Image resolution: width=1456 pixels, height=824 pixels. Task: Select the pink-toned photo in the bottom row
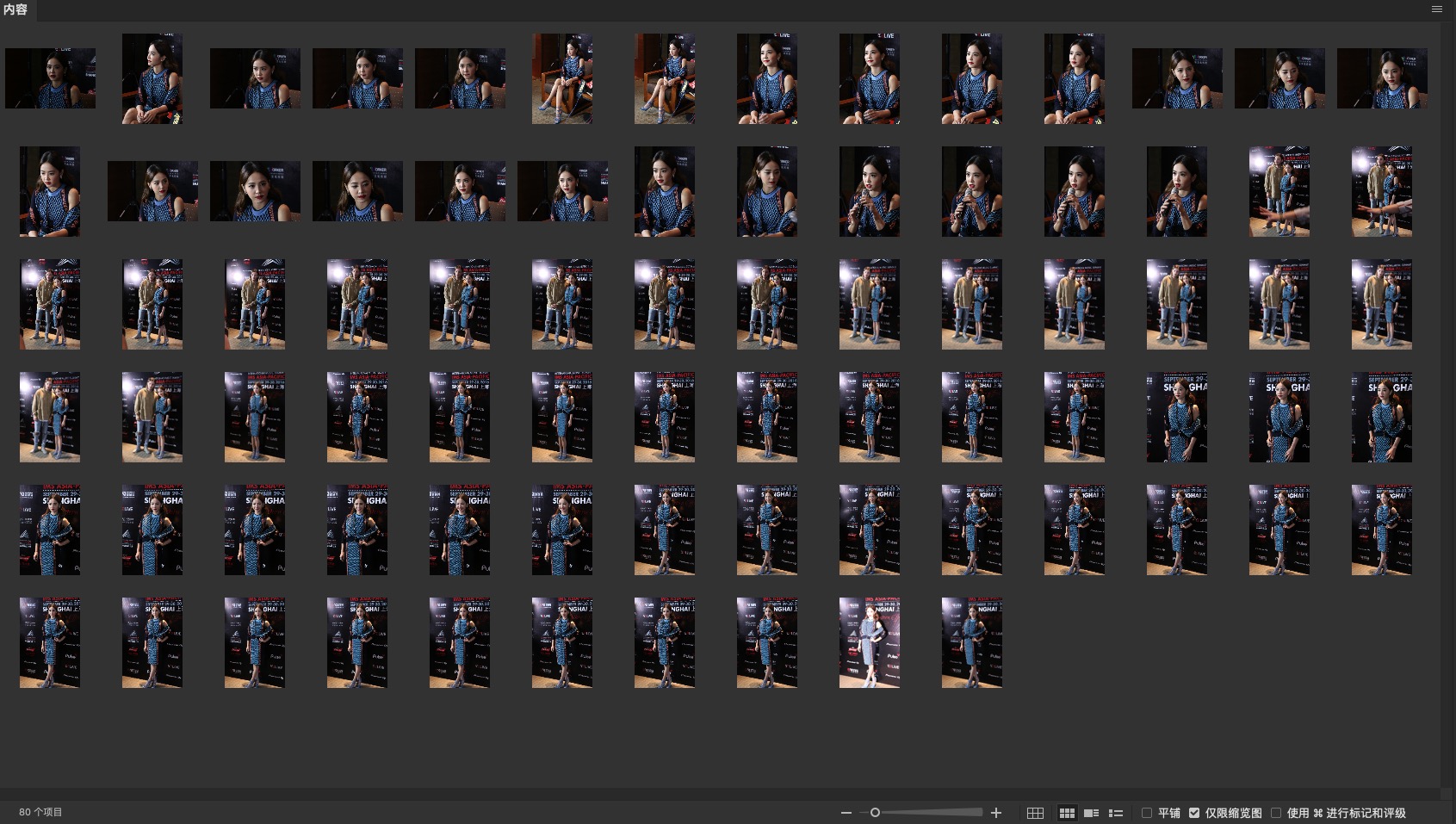869,642
